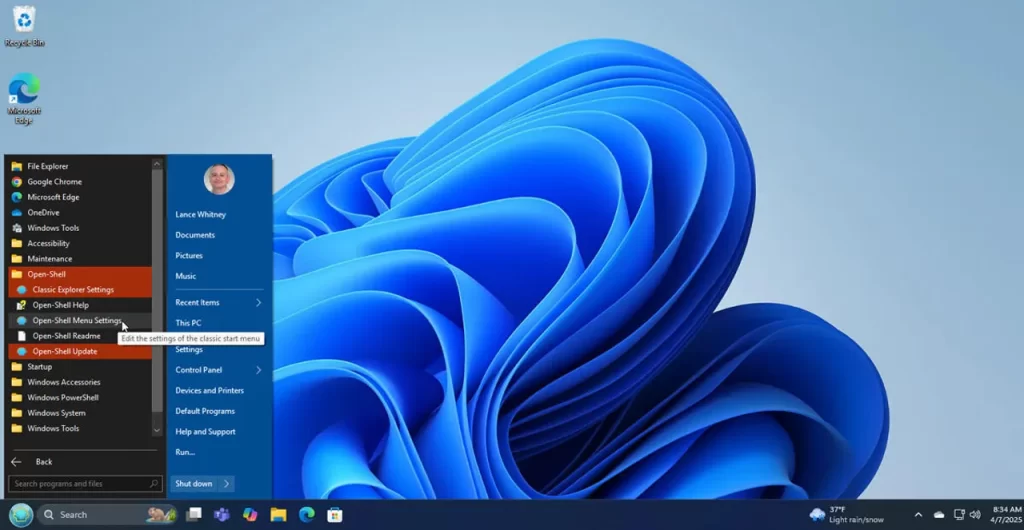Click the Search programs and files field
The height and width of the screenshot is (530, 1024).
click(78, 484)
